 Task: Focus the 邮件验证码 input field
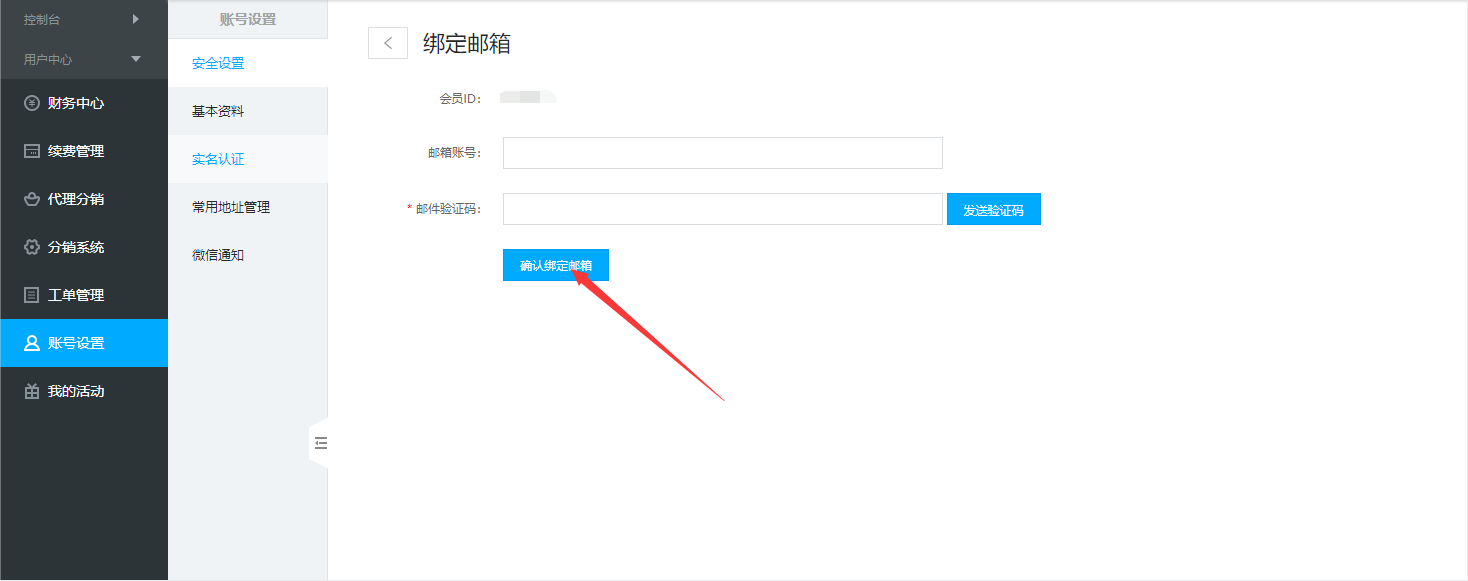[722, 209]
